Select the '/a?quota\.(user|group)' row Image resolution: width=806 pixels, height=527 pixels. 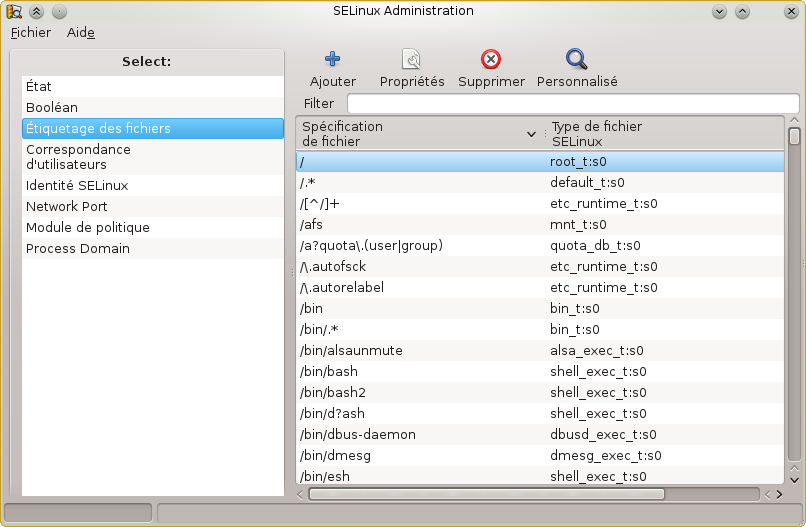tap(540, 246)
